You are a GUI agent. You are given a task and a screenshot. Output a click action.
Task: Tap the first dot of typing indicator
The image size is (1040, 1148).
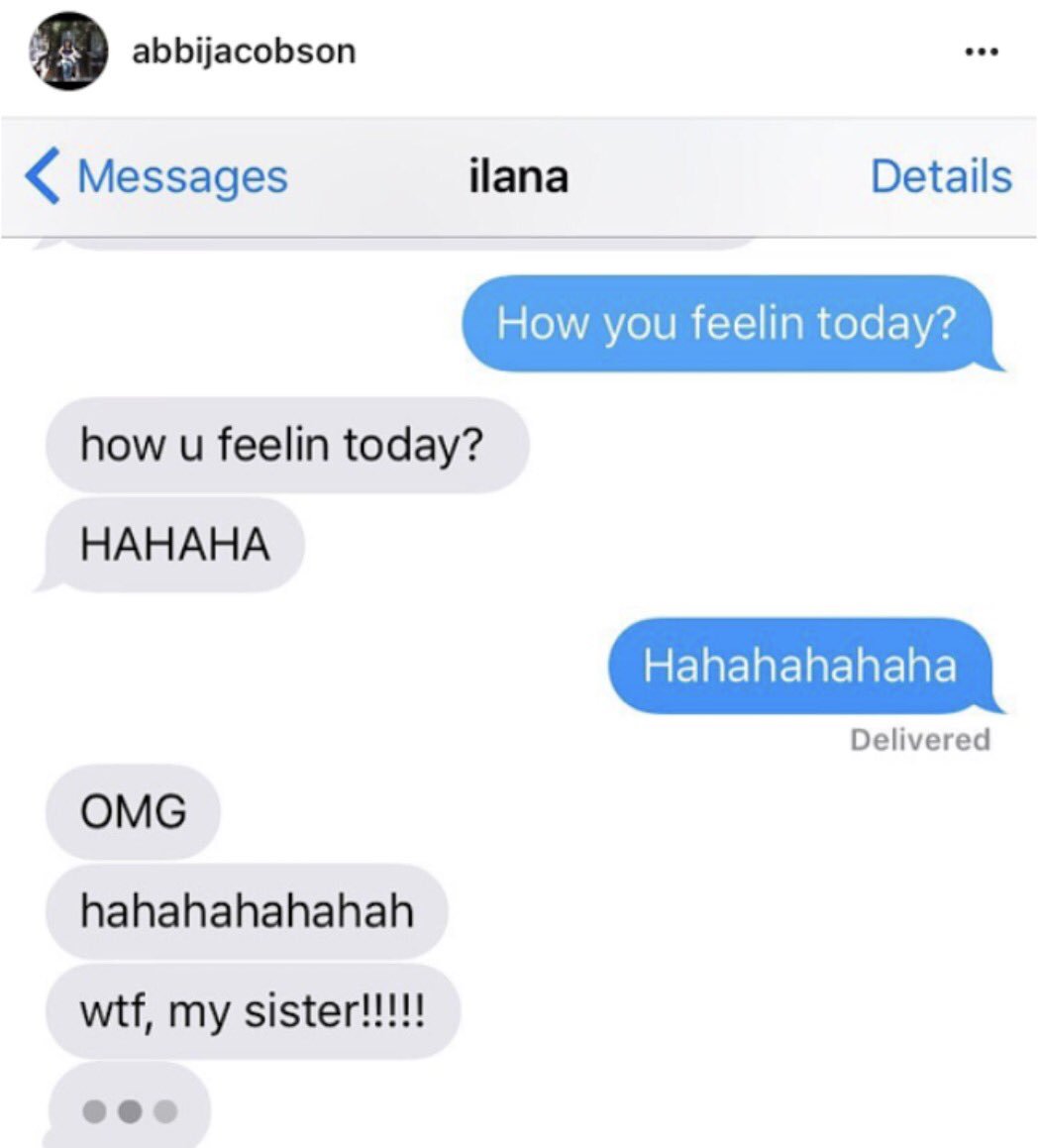(x=94, y=1111)
